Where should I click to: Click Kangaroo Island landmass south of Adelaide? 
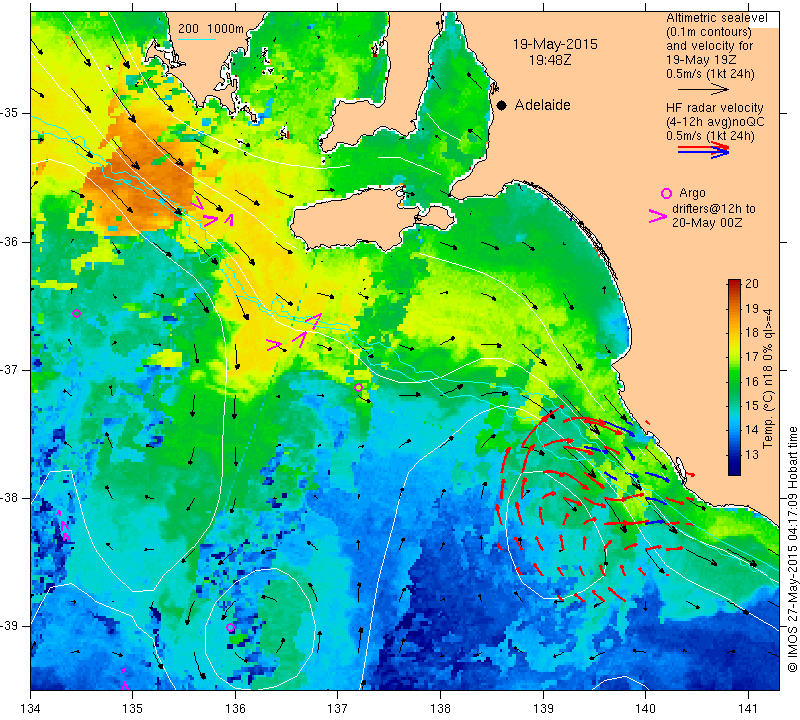(x=357, y=220)
